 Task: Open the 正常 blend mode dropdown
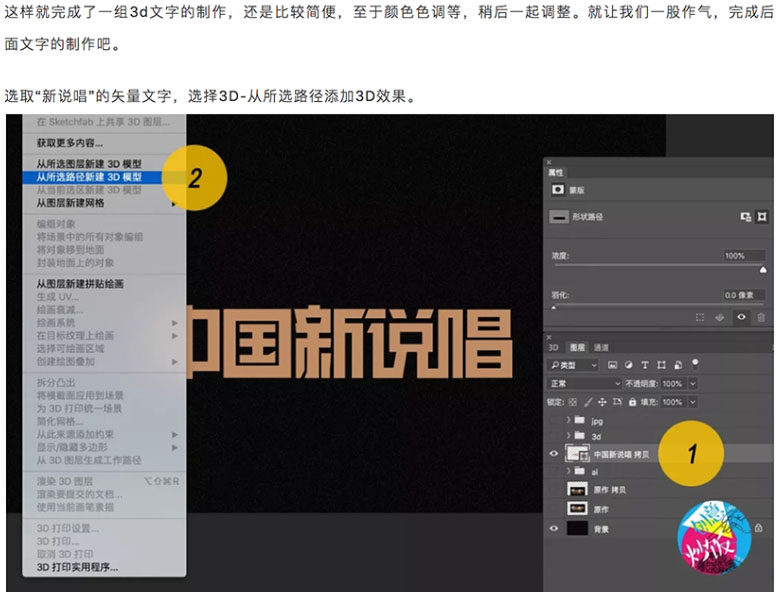[x=585, y=384]
